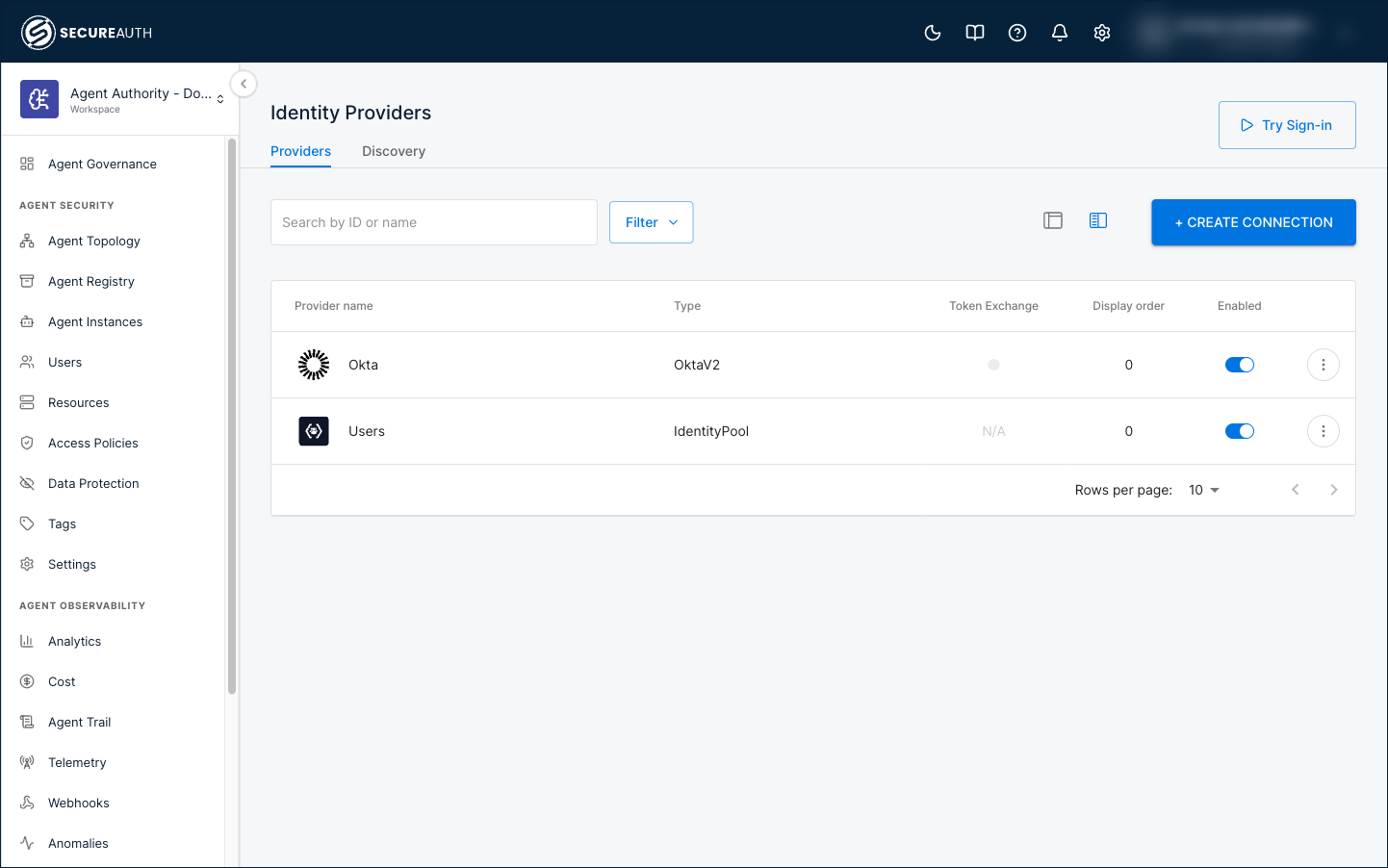
Task: Click the Agent Instances icon
Action: (27, 321)
